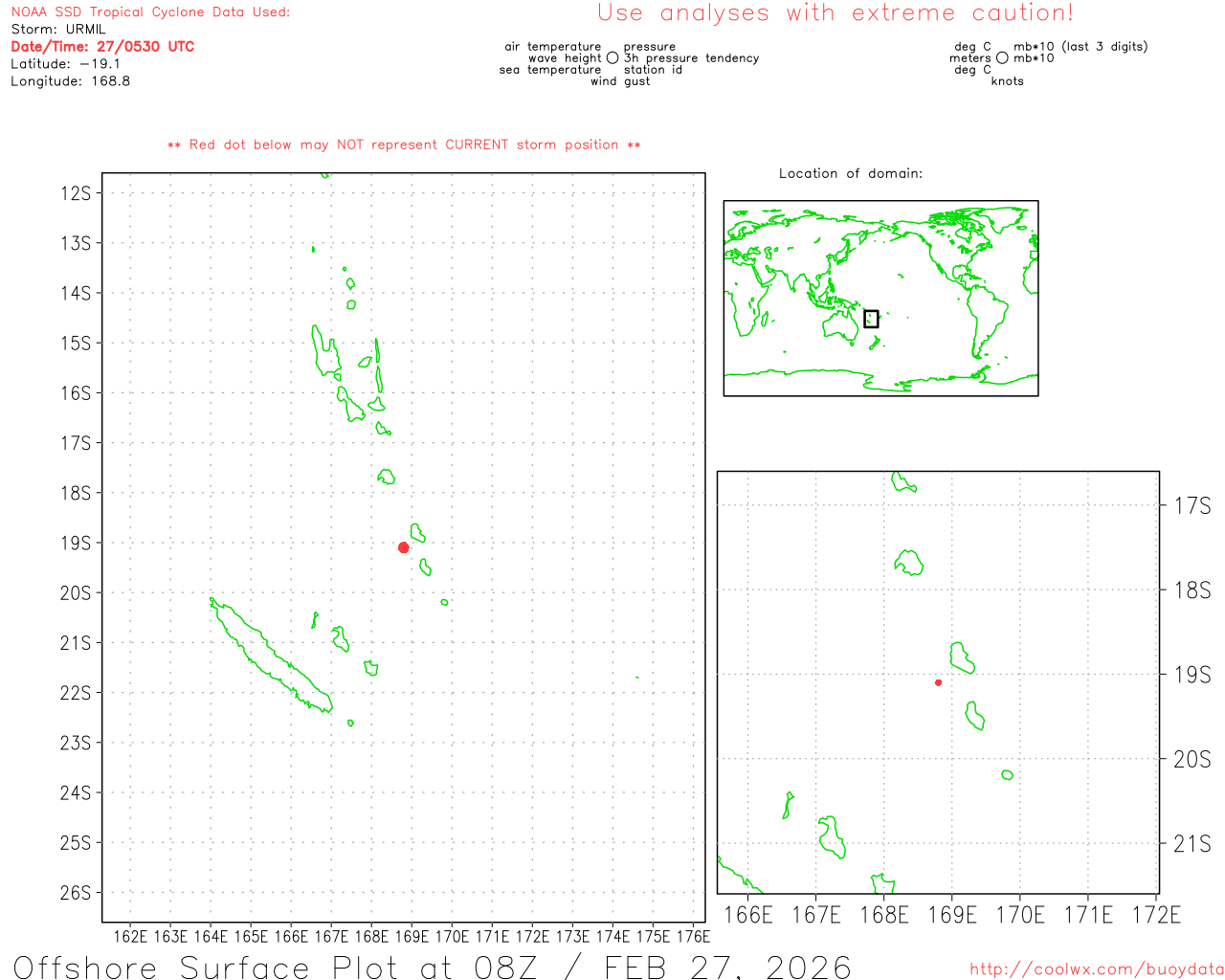This screenshot has width=1225, height=980.
Task: Click the 'Date/Time: 27/0530 UTC' text
Action: [102, 46]
